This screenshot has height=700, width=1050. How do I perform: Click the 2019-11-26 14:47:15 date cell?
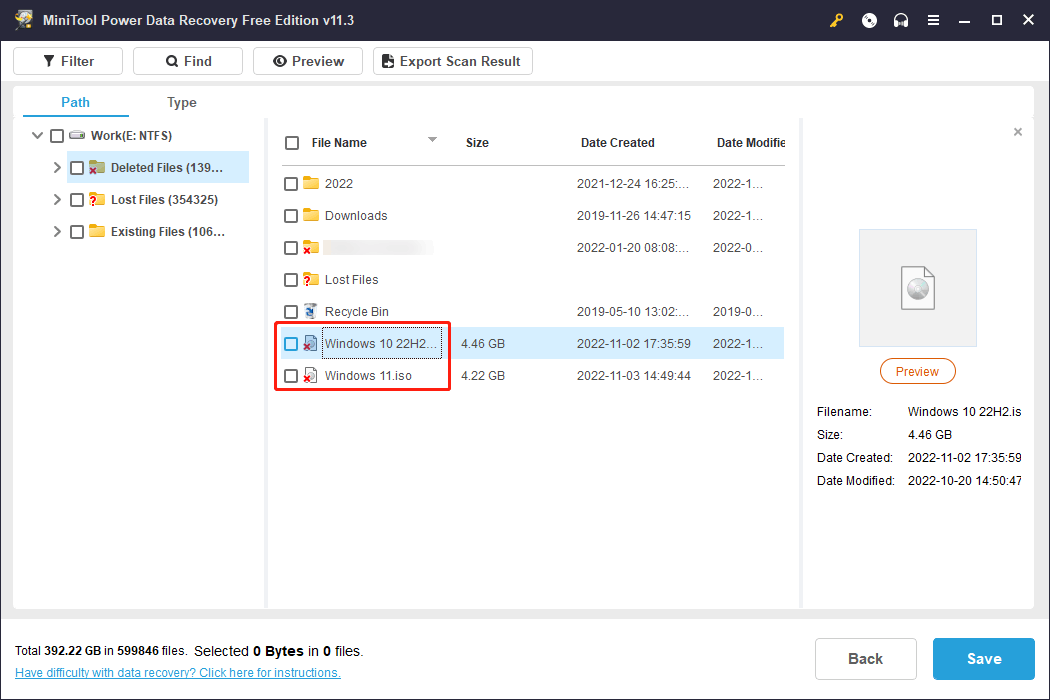pyautogui.click(x=633, y=216)
